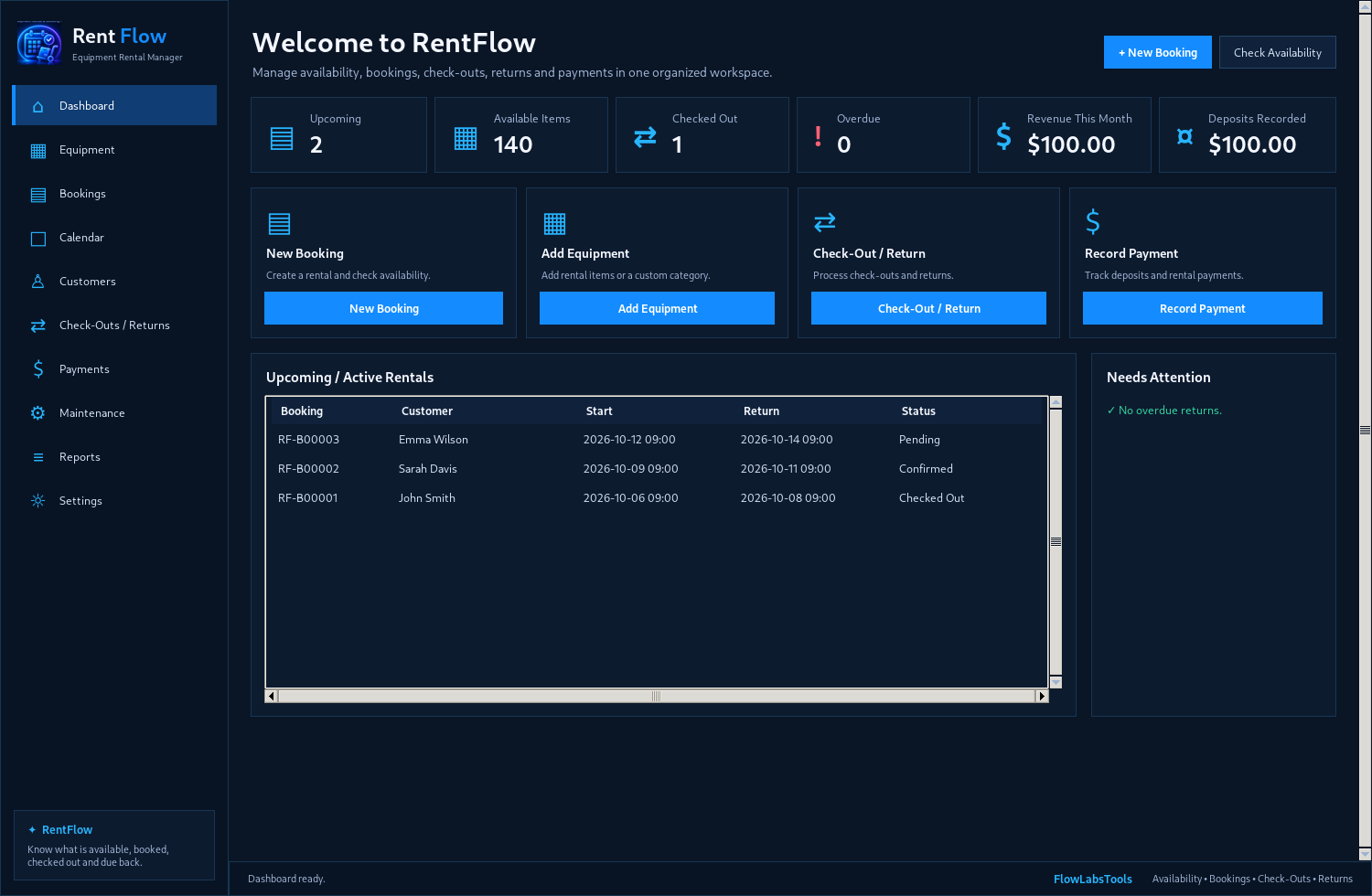Viewport: 1372px width, 896px height.
Task: Click customer name John Smith
Action: click(x=427, y=498)
